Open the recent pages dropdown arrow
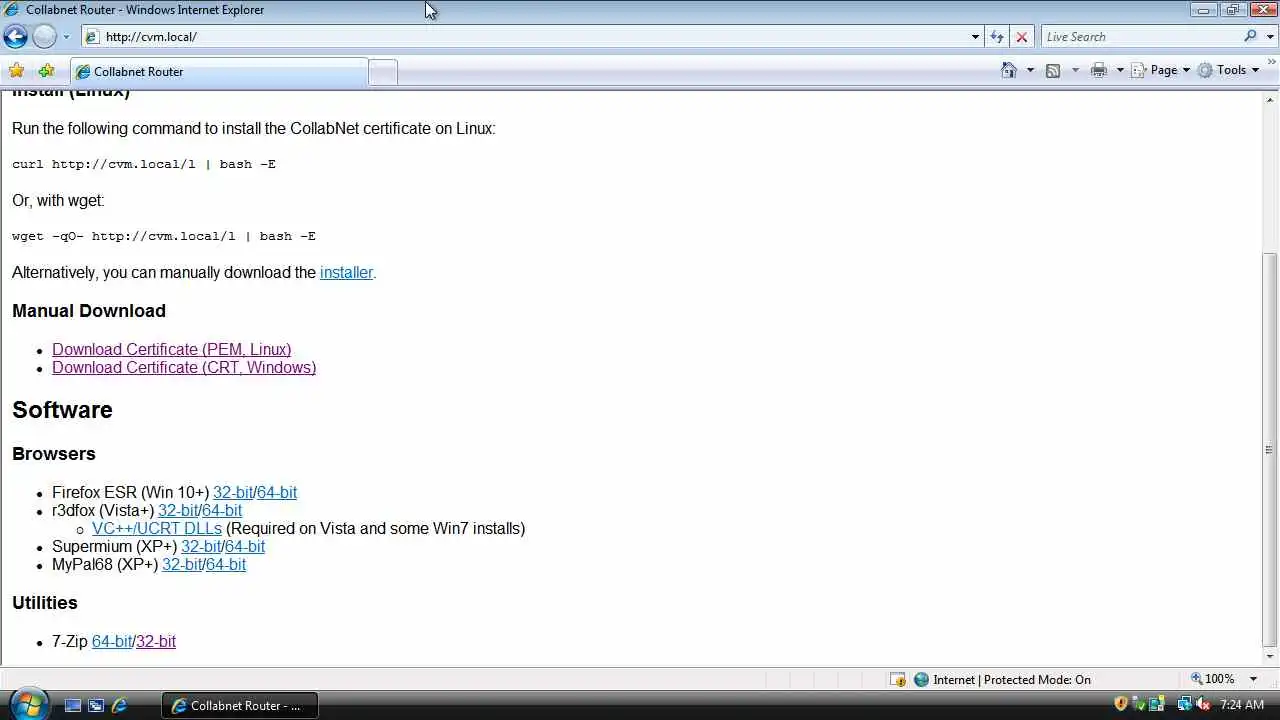 pos(66,37)
